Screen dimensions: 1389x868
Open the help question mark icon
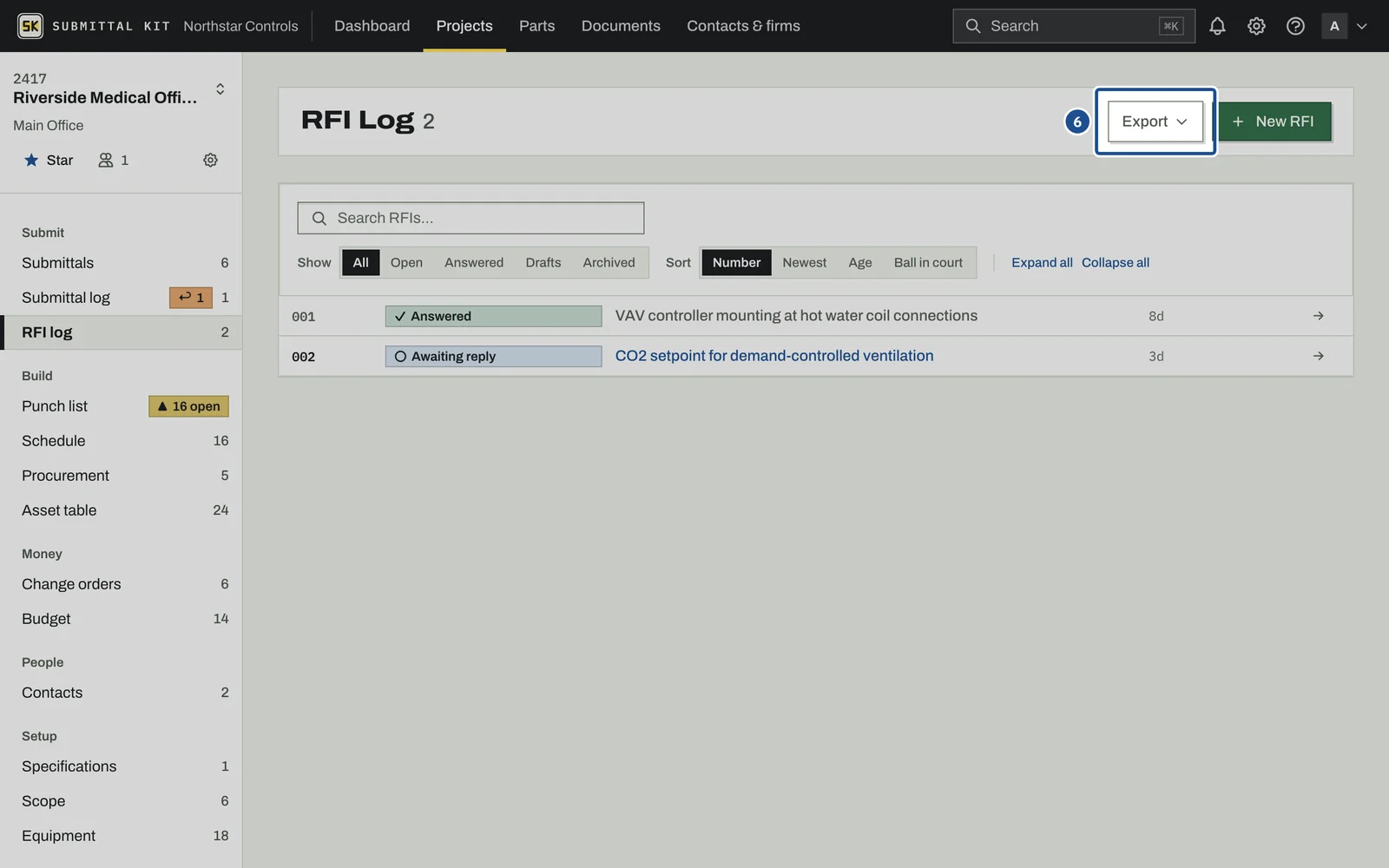(x=1295, y=26)
